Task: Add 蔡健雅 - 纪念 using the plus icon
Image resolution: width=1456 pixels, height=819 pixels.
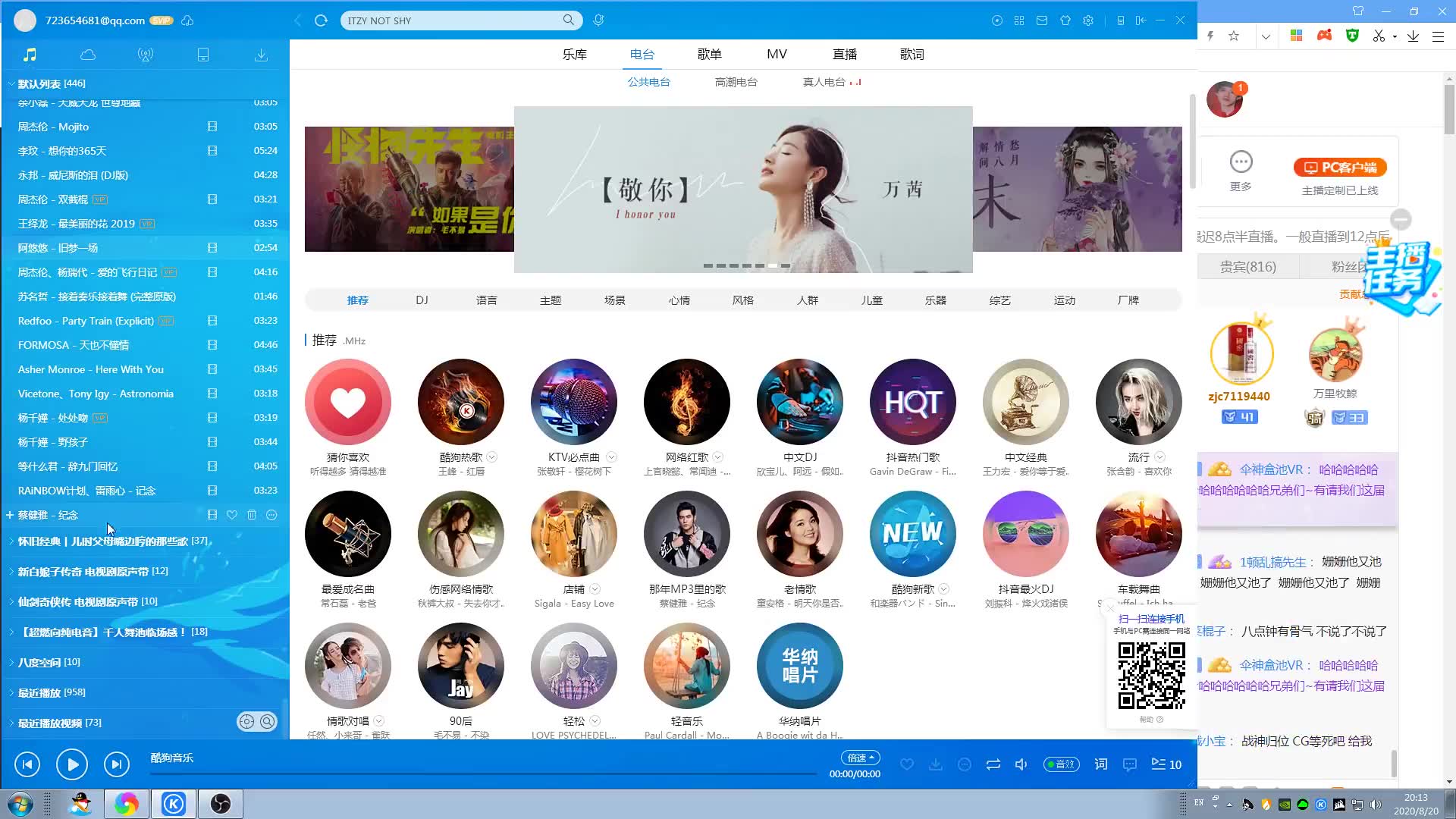Action: pos(10,515)
